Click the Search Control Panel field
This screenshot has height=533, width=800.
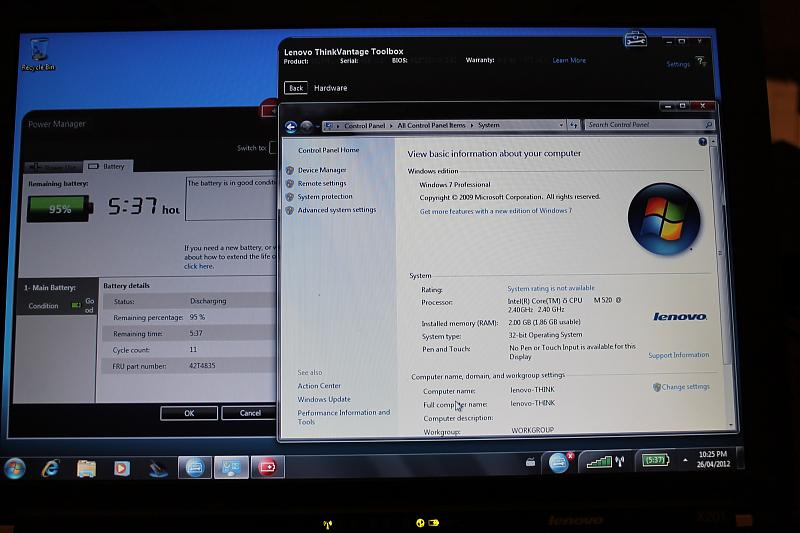click(x=648, y=124)
